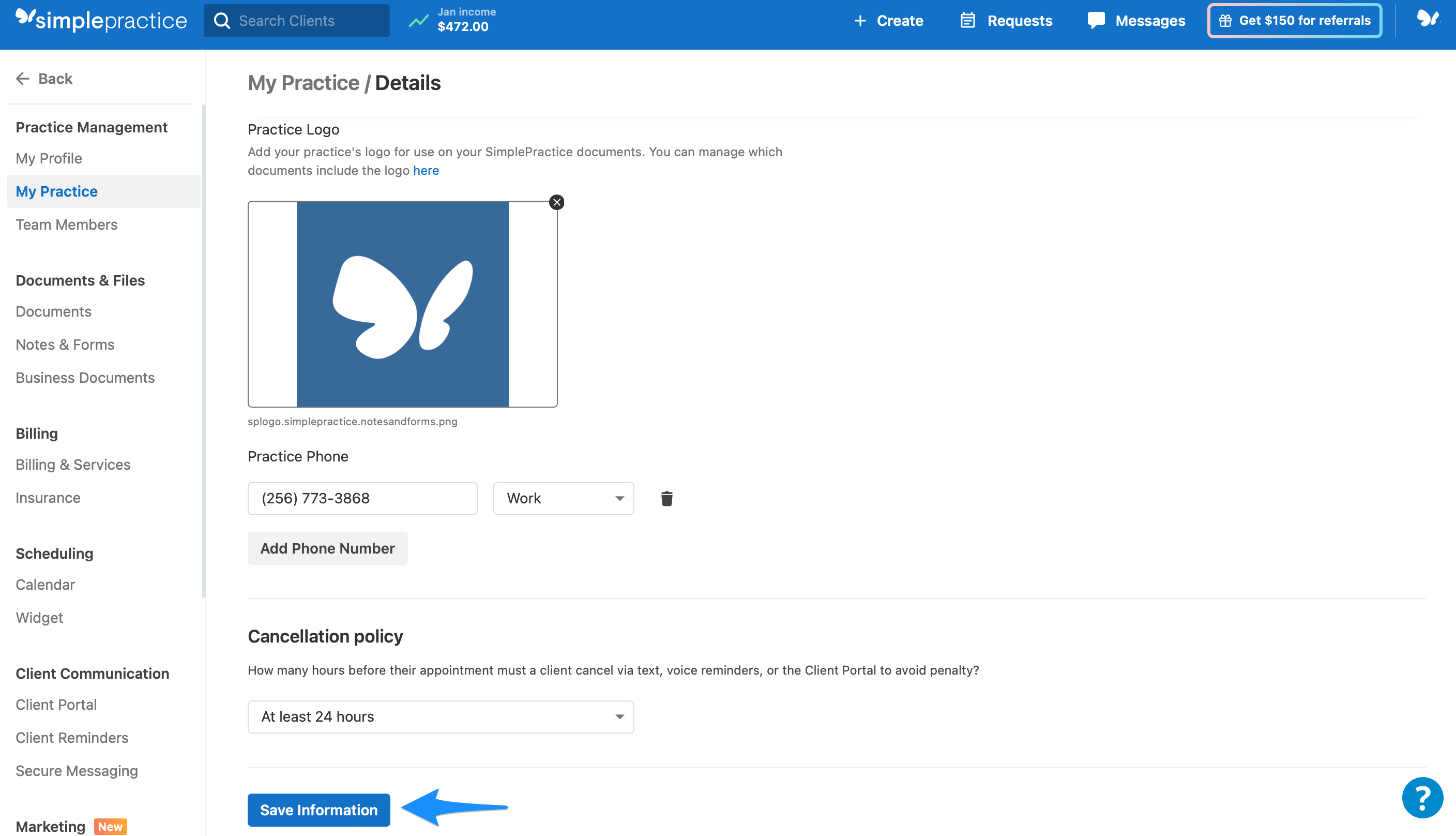The height and width of the screenshot is (836, 1456).
Task: Open the phone type Work dropdown
Action: 563,498
